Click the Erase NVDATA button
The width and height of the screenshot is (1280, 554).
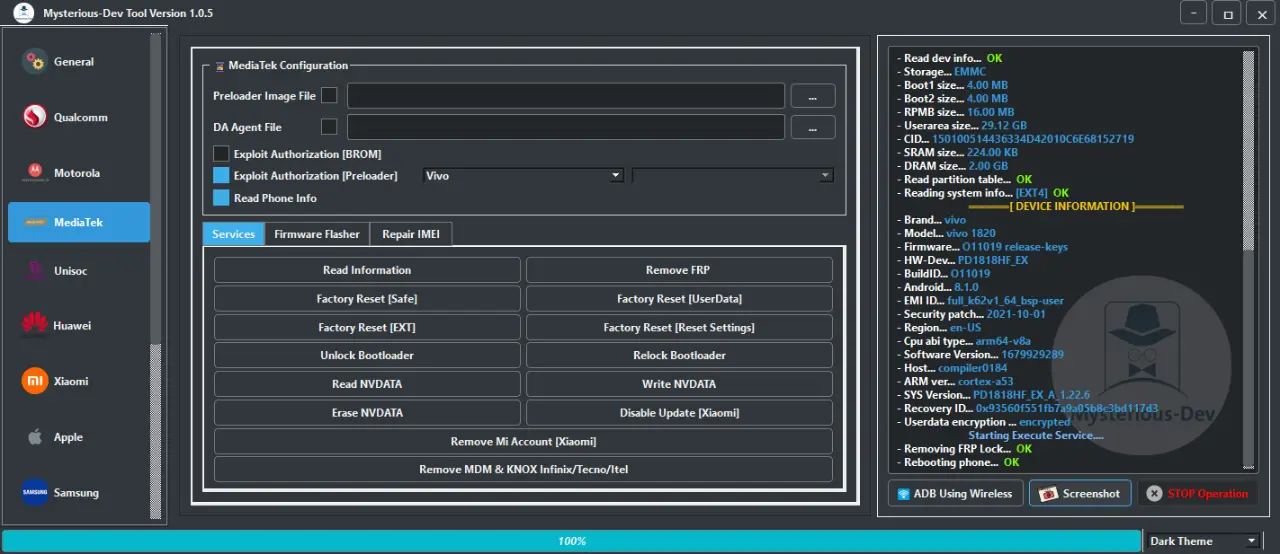(x=367, y=413)
